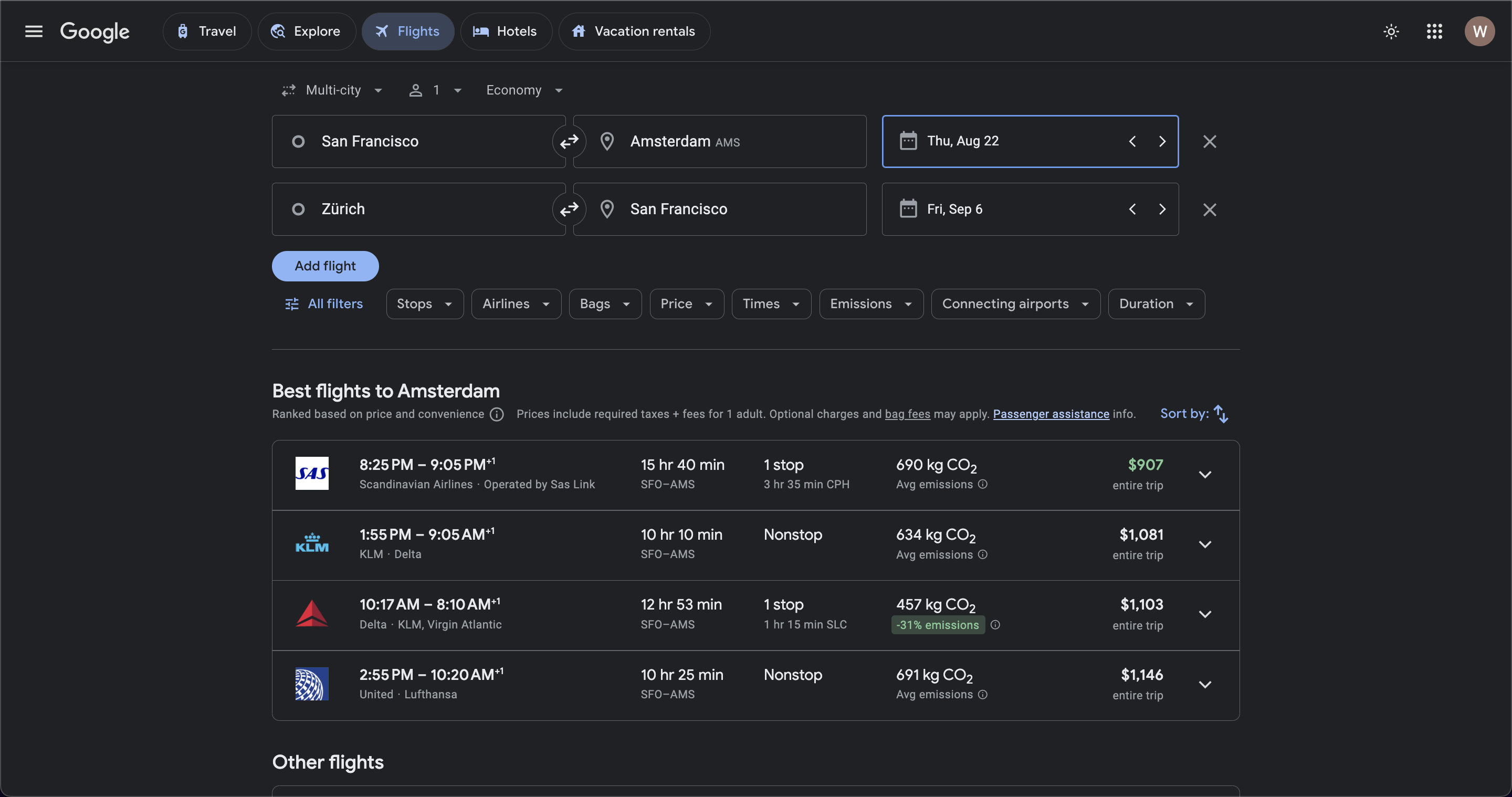The height and width of the screenshot is (797, 1512).
Task: Open the Bags filter
Action: [605, 304]
